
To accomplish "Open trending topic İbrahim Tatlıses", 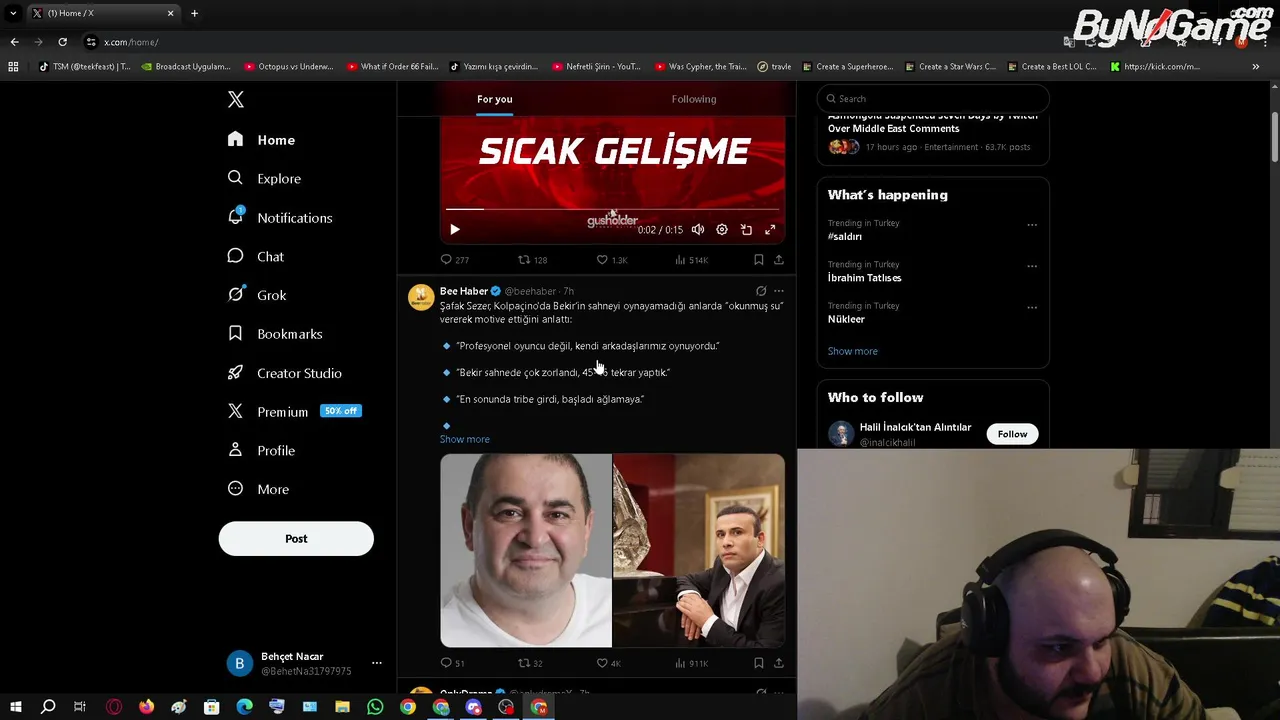I will (x=865, y=278).
